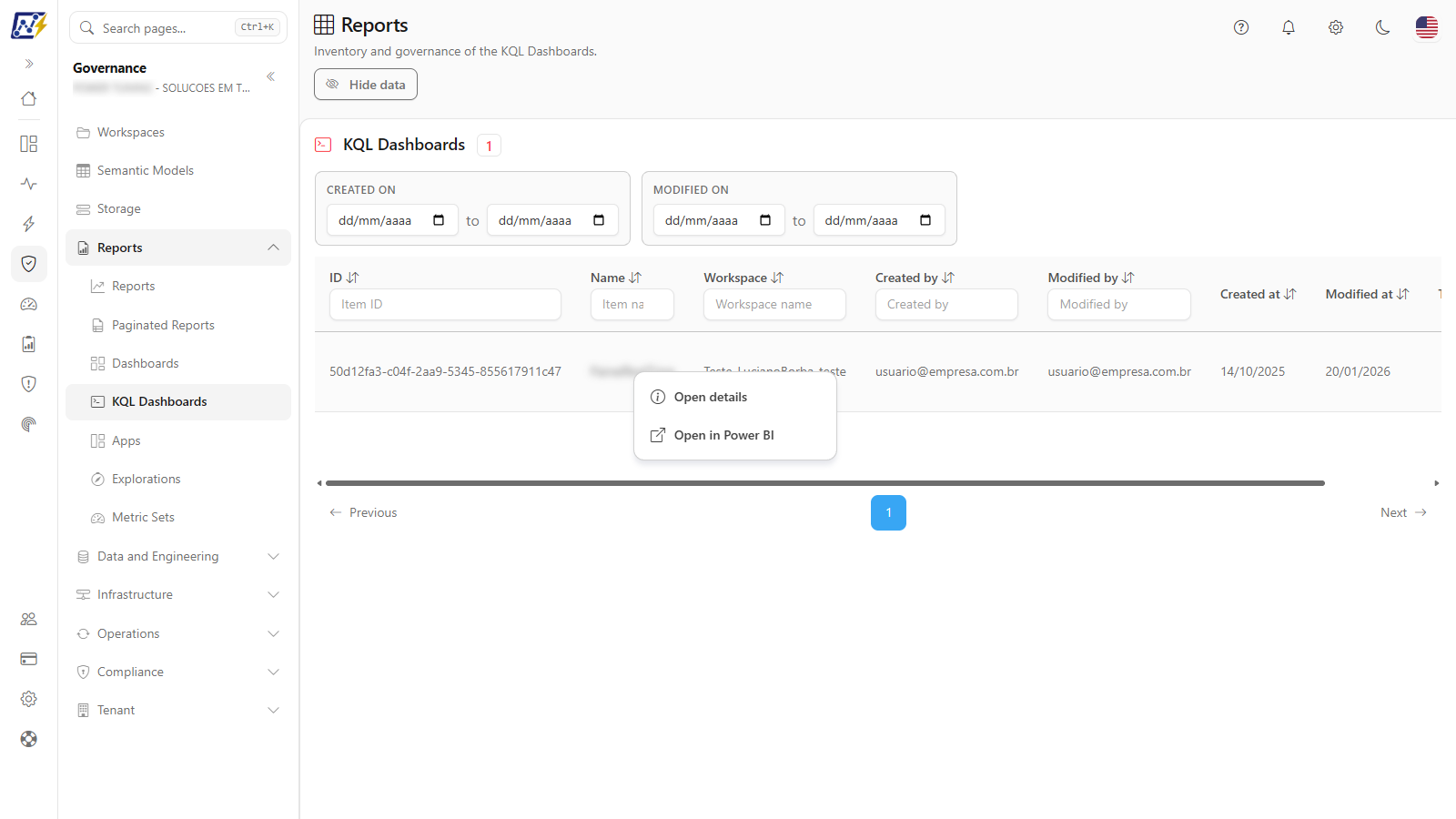The height and width of the screenshot is (819, 1456).
Task: Open Created On start date picker
Action: coord(439,220)
